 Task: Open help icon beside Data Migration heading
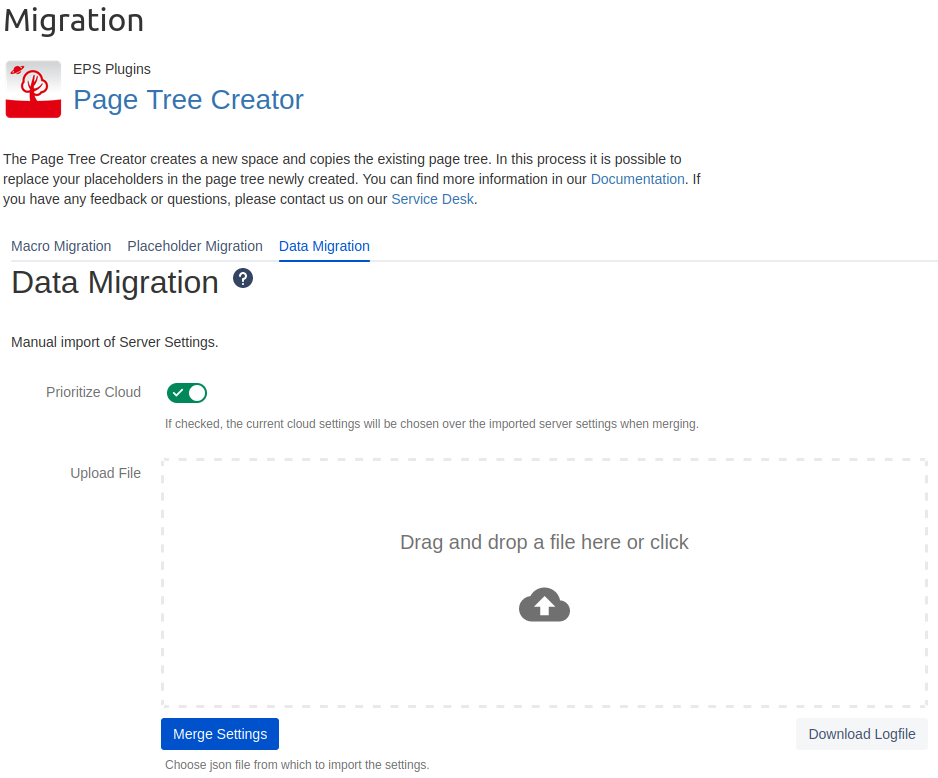(243, 278)
